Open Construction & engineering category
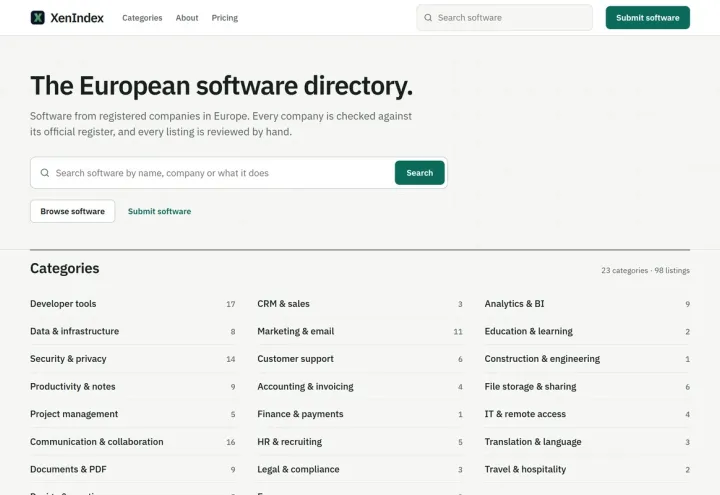Screen dimensions: 720x495 coord(587,359)
